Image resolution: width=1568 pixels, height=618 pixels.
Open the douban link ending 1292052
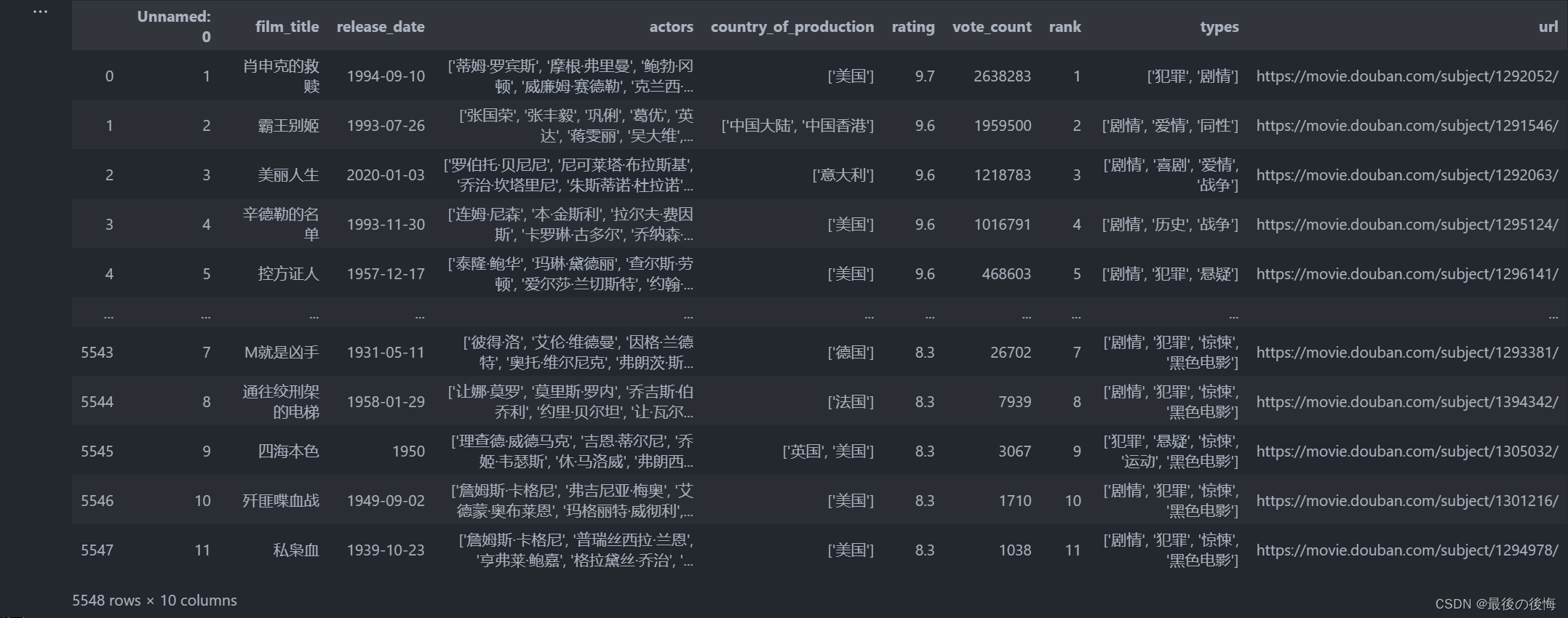[x=1407, y=76]
